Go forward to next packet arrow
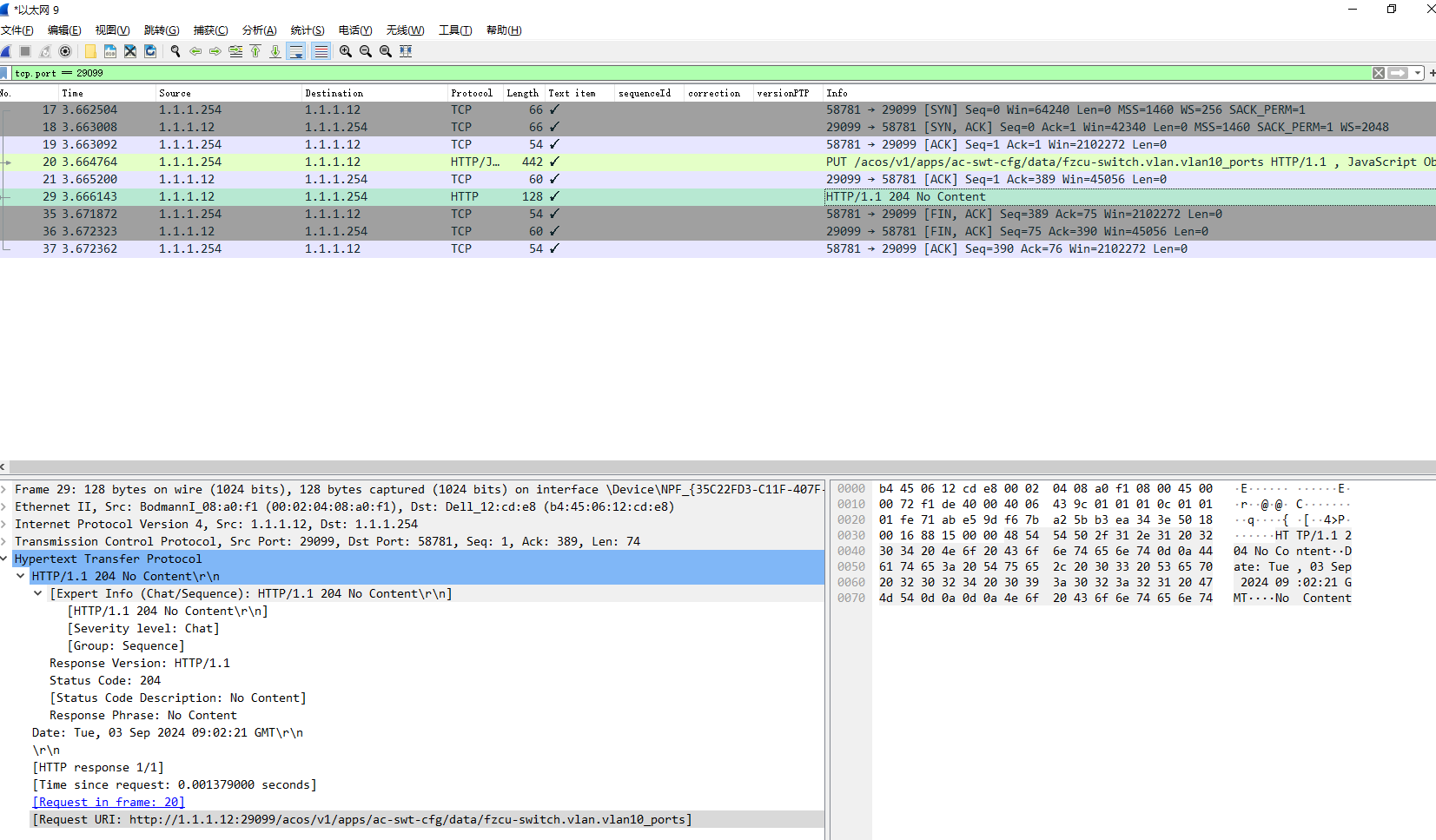 coord(215,51)
